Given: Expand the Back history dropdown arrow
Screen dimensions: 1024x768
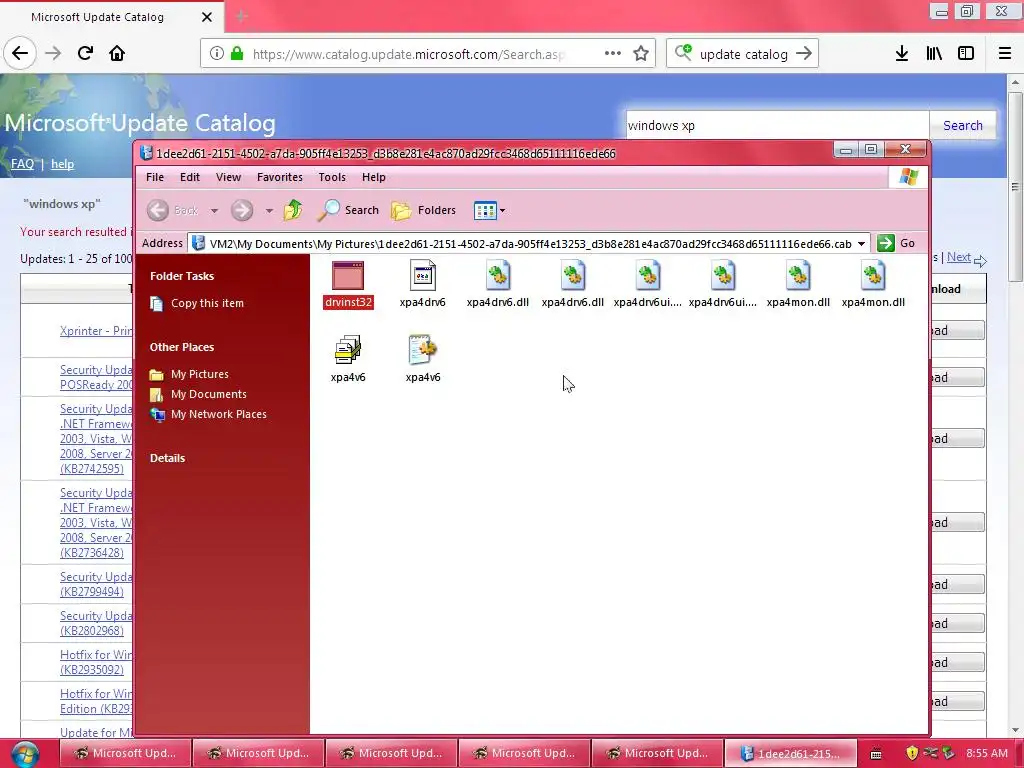Looking at the screenshot, I should pos(214,211).
